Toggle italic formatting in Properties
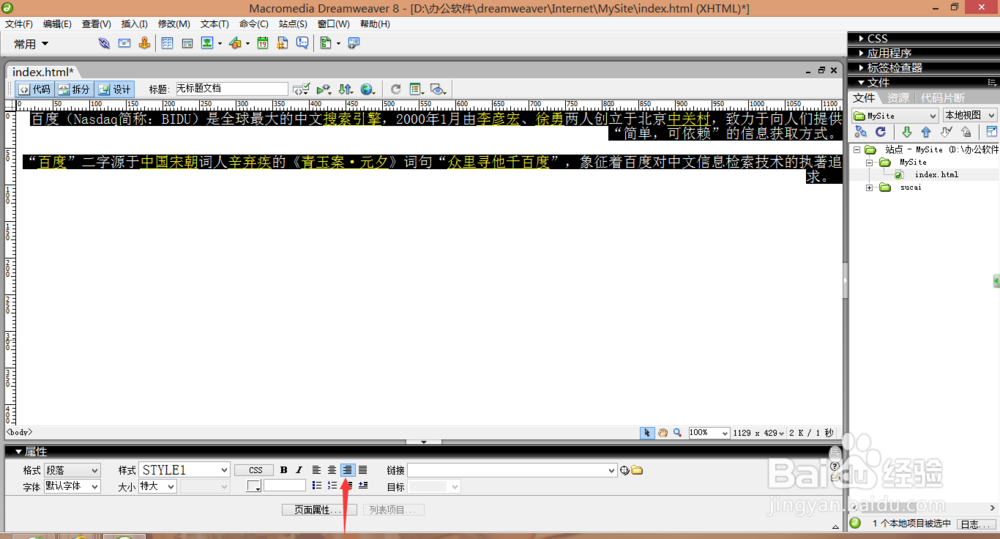The height and width of the screenshot is (539, 1000). (x=298, y=470)
